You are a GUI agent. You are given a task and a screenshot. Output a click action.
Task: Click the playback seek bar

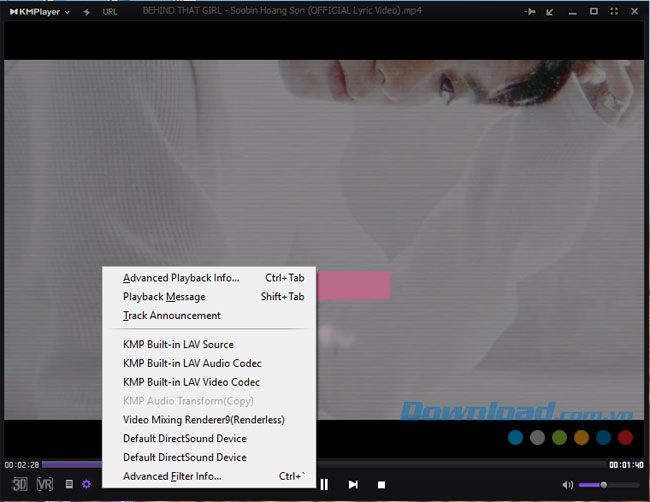tap(324, 465)
